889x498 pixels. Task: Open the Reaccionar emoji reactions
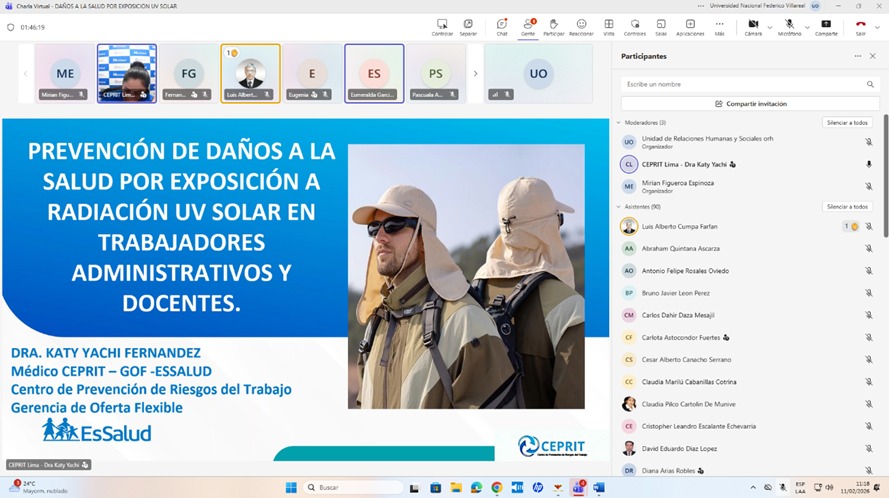581,27
